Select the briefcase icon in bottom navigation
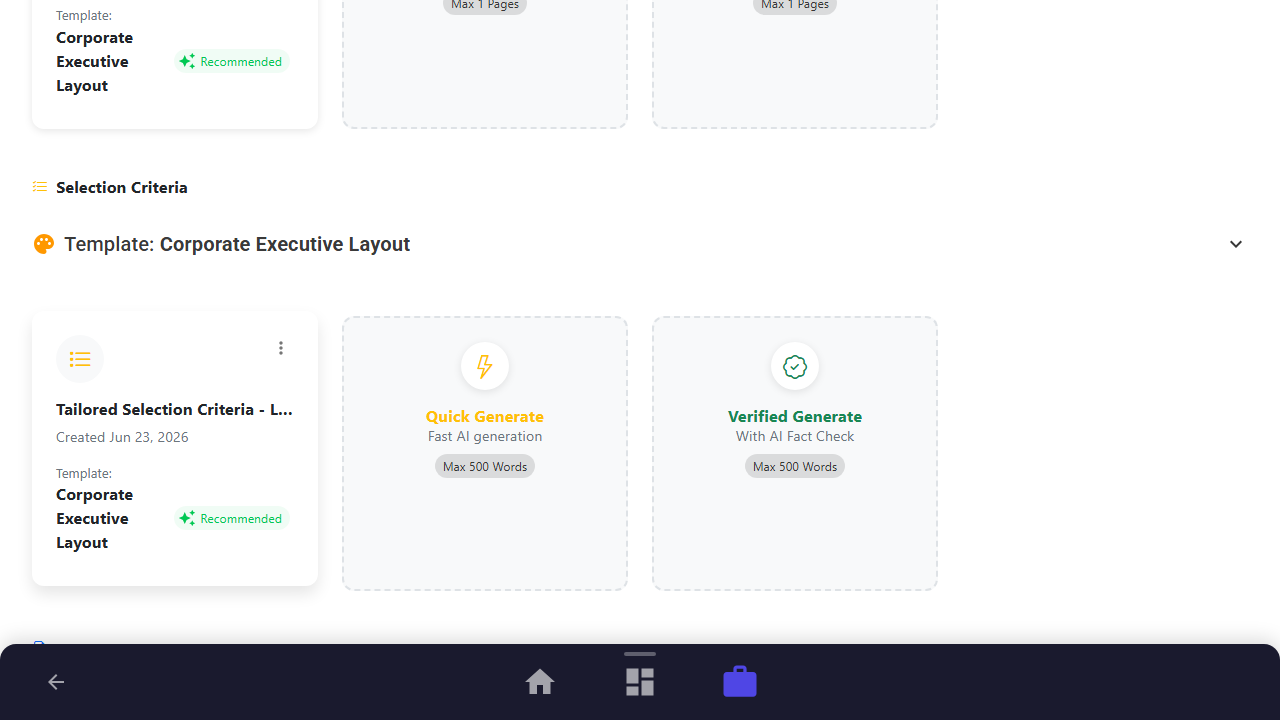1280x720 pixels. [x=740, y=682]
